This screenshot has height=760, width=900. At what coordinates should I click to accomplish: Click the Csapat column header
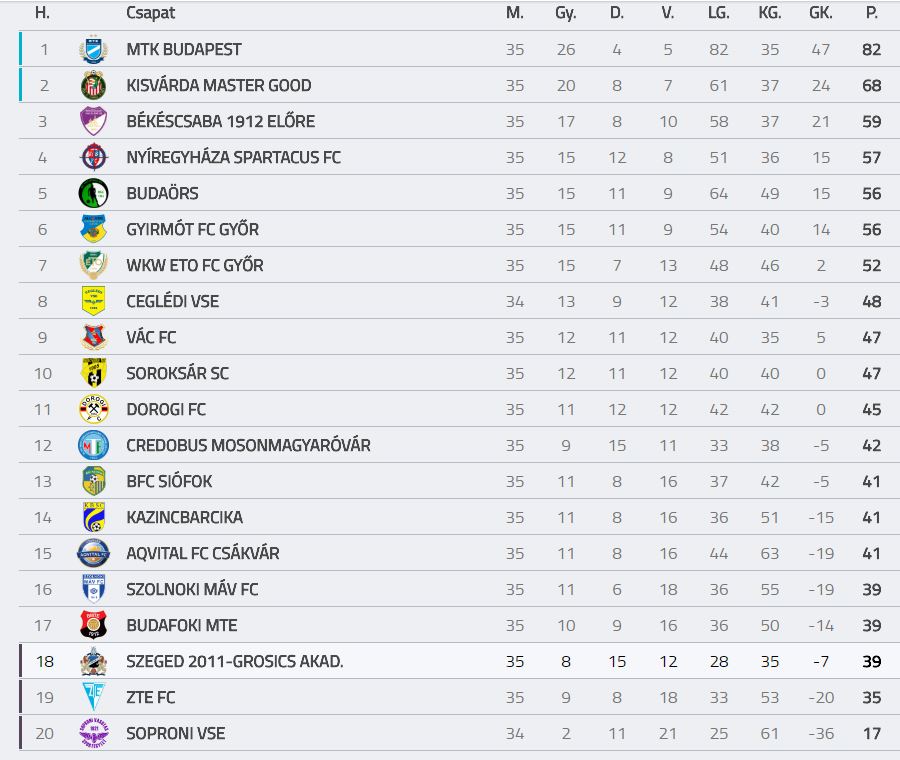point(150,13)
